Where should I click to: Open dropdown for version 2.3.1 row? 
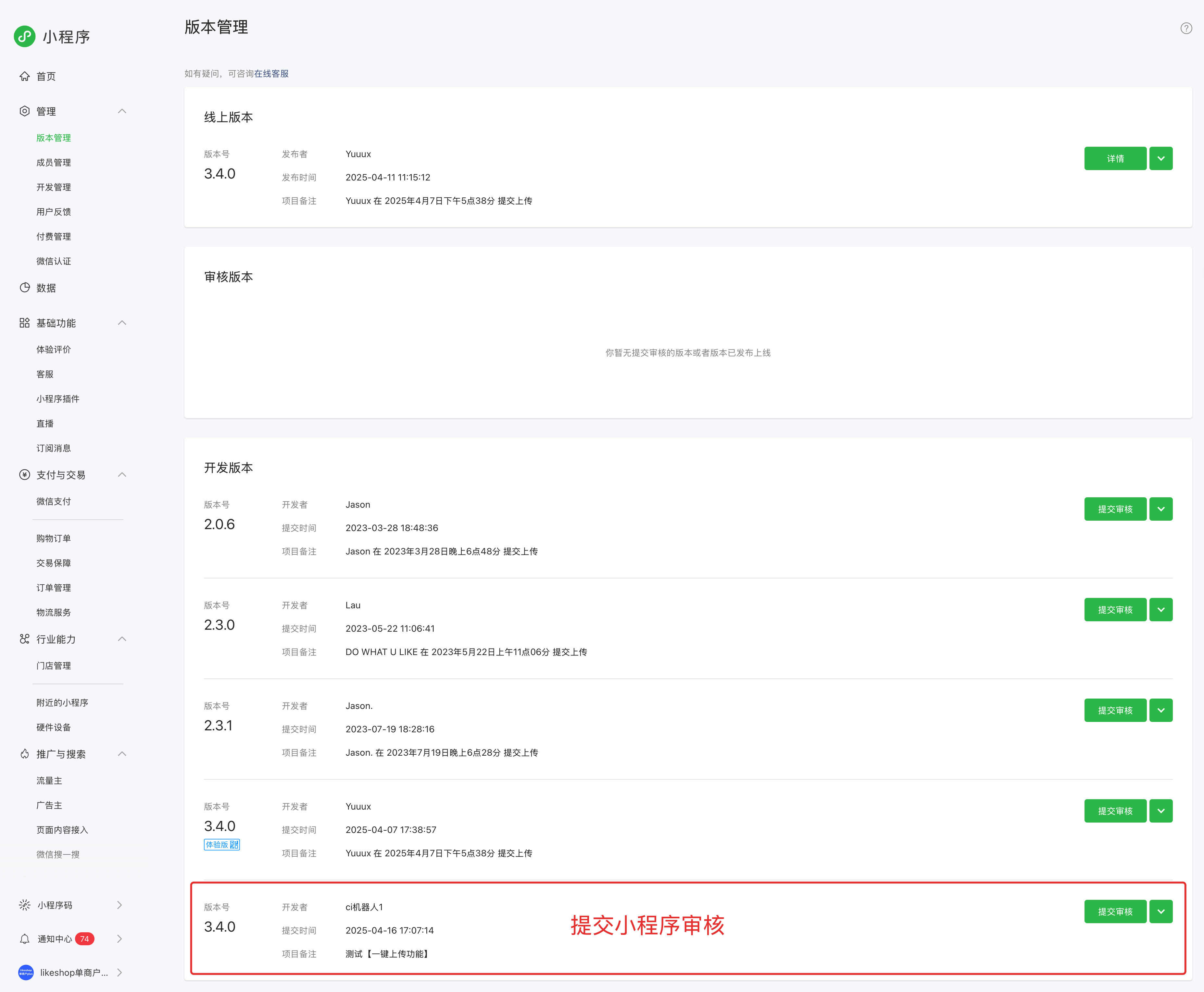(x=1160, y=710)
